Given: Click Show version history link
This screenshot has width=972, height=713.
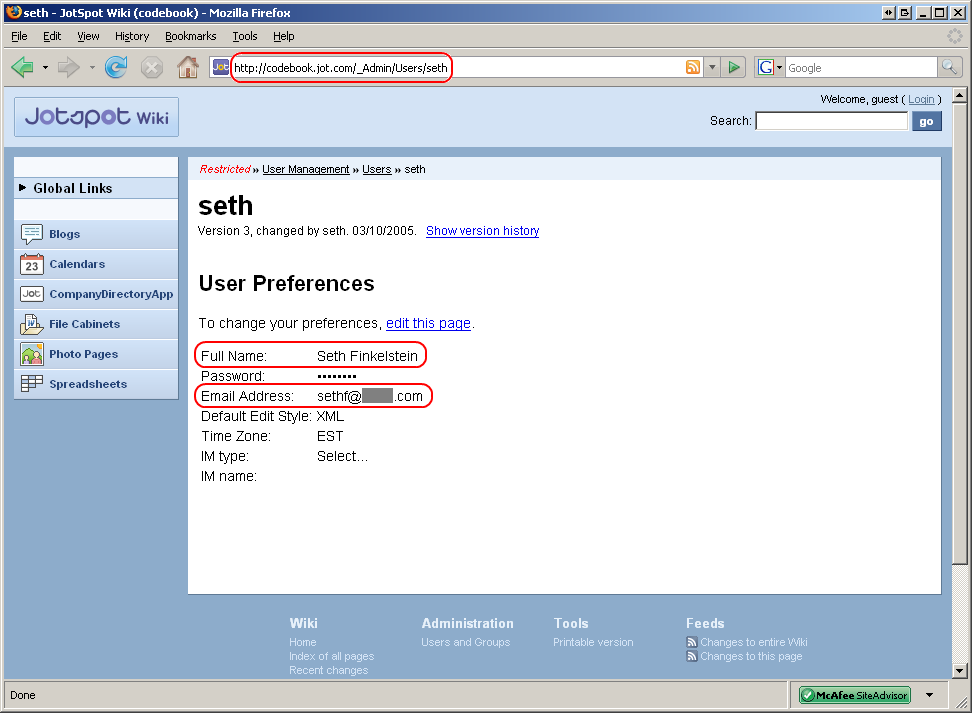Looking at the screenshot, I should pyautogui.click(x=482, y=231).
